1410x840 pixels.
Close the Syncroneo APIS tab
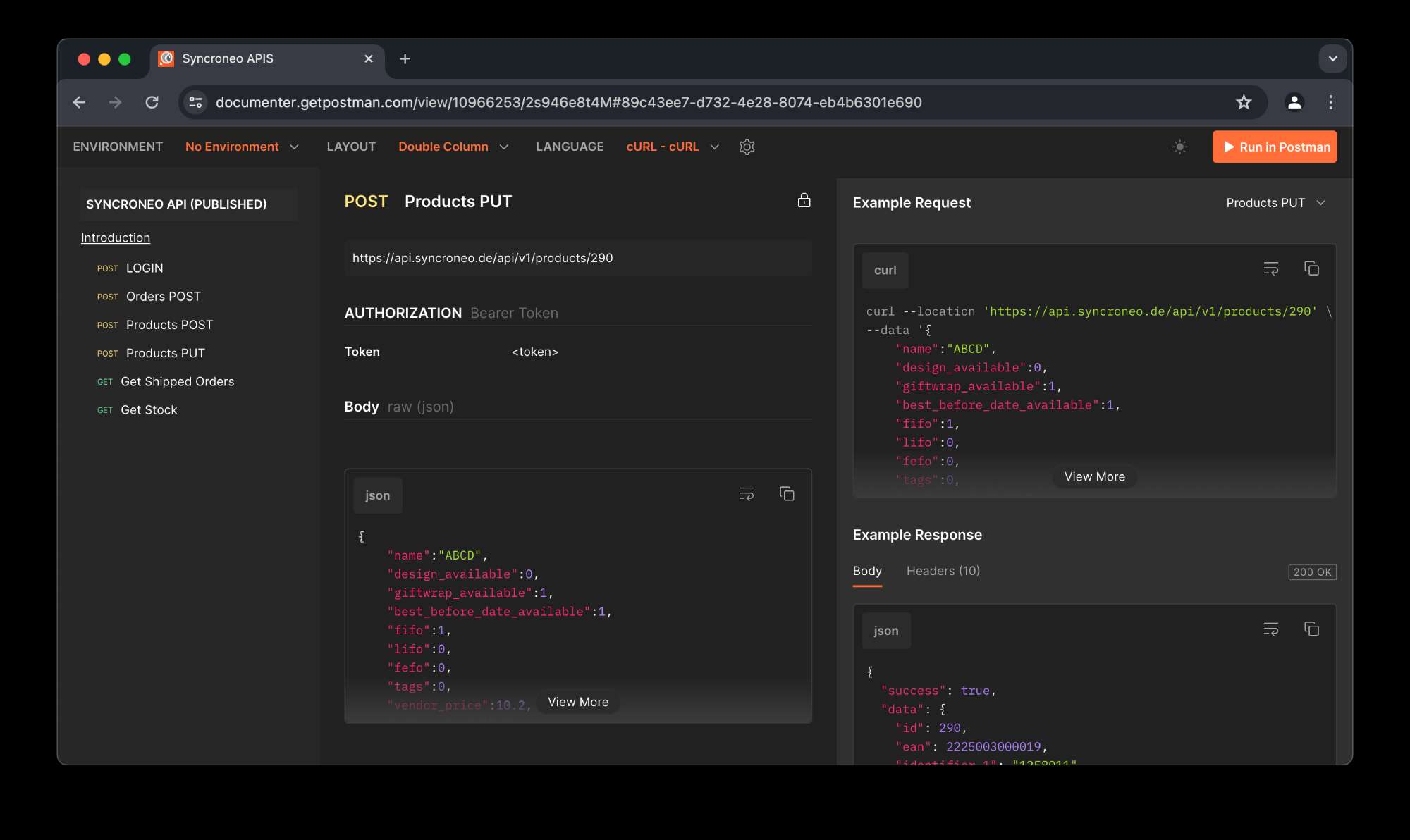click(368, 58)
